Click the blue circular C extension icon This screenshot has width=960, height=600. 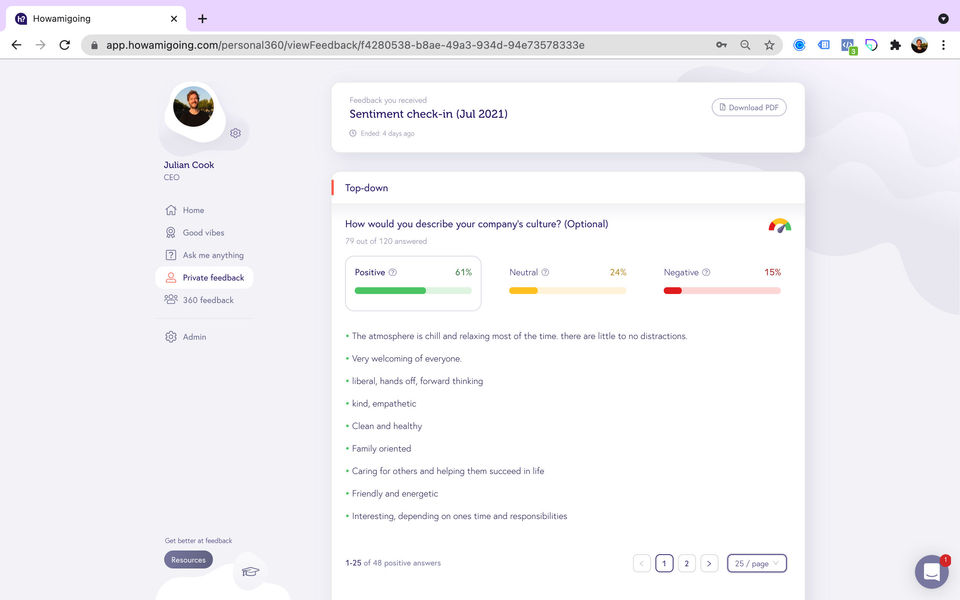coord(799,45)
